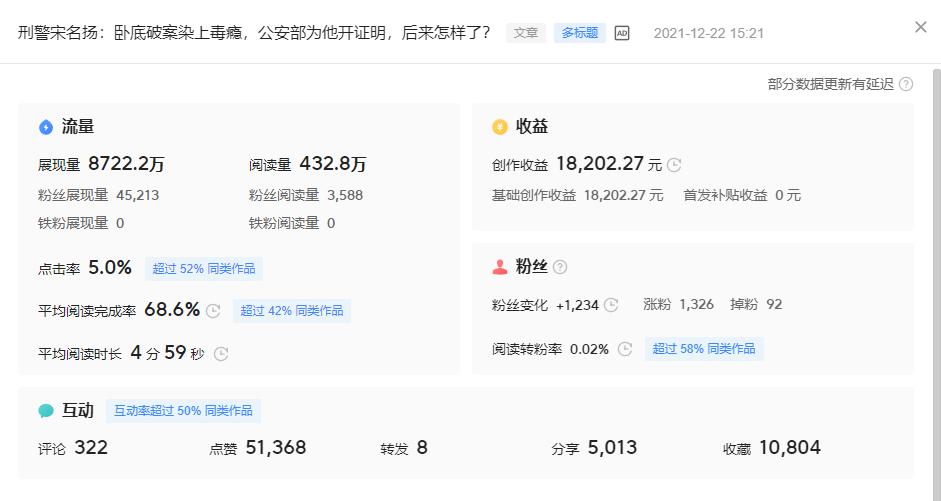Click the clock icon after 平均阅读完成率 68.6%
The image size is (941, 501).
213,311
